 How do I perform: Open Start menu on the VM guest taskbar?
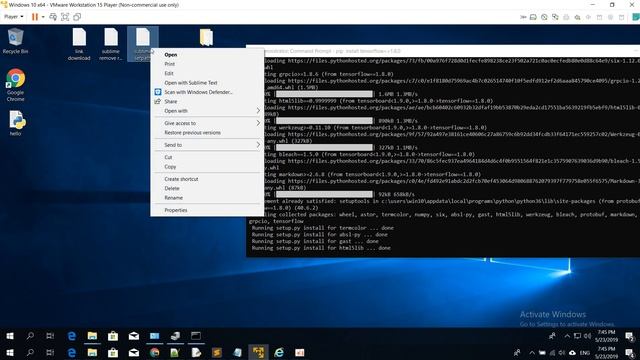coord(10,336)
